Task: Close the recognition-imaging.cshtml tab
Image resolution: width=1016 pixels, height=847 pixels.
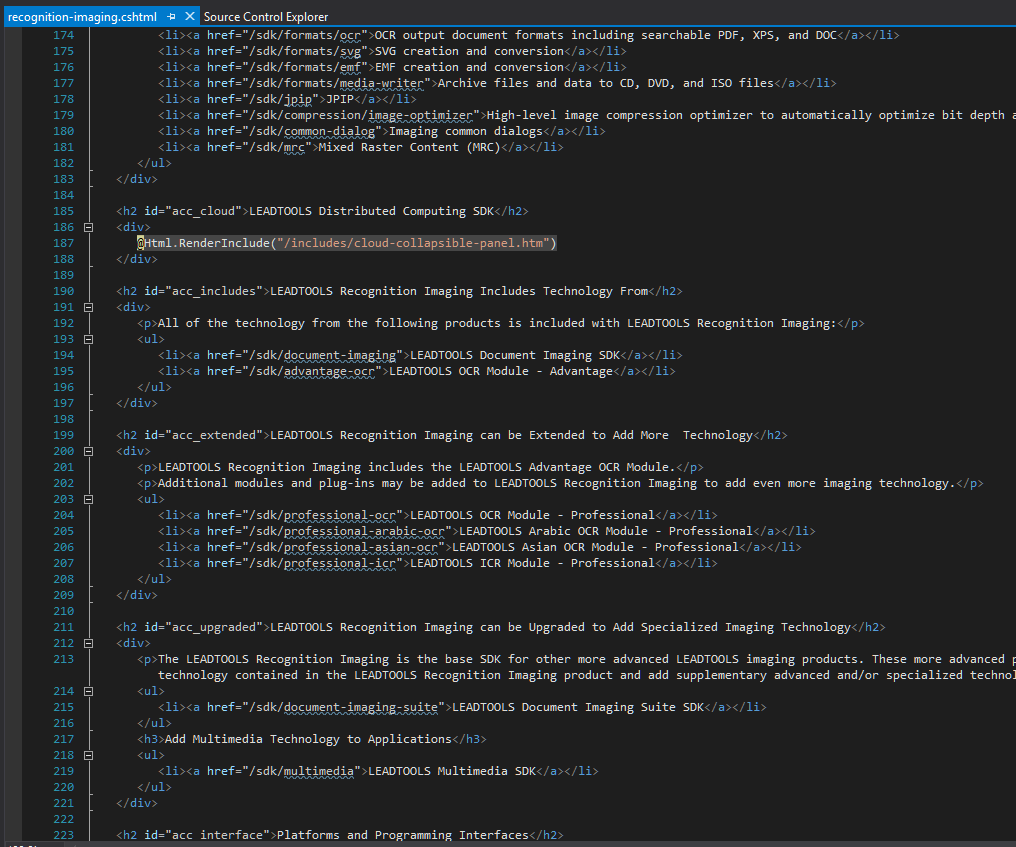Action: click(189, 16)
